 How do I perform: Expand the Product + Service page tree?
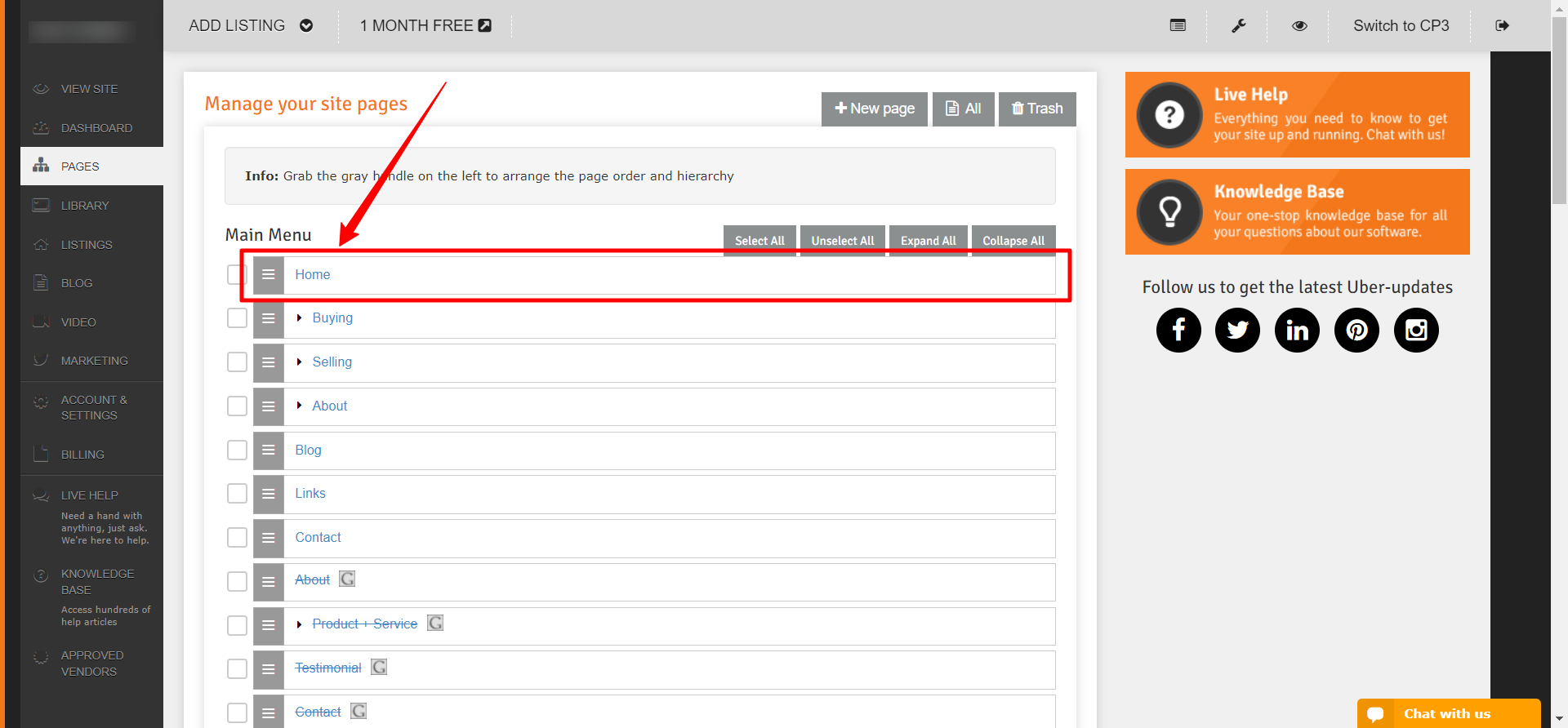coord(299,624)
